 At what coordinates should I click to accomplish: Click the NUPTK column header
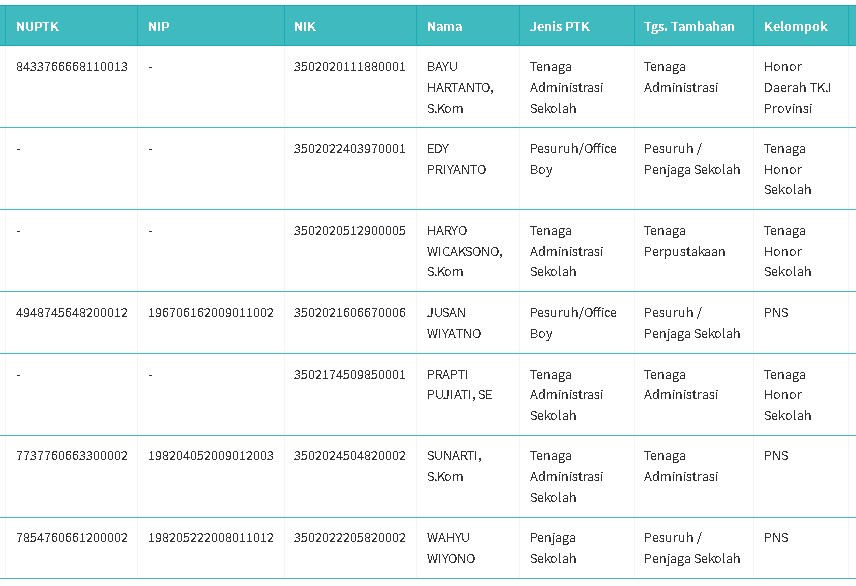37,26
